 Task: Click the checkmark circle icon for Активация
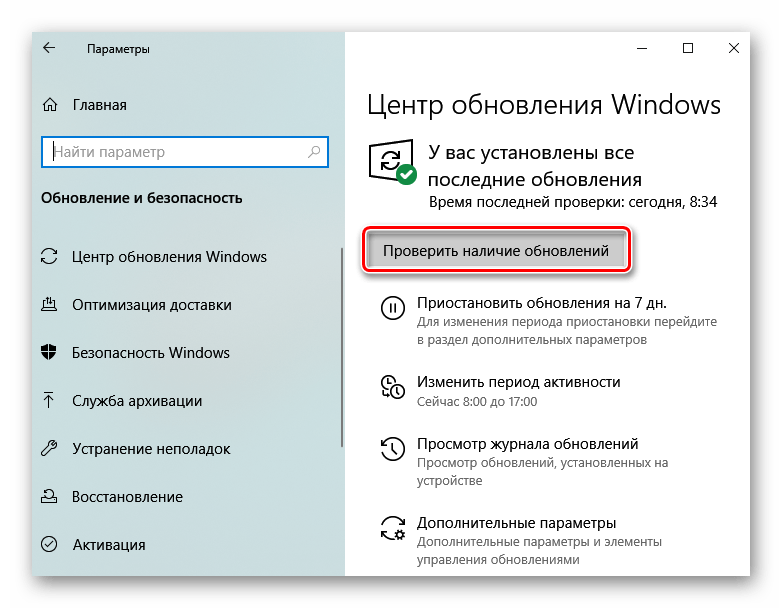click(49, 544)
